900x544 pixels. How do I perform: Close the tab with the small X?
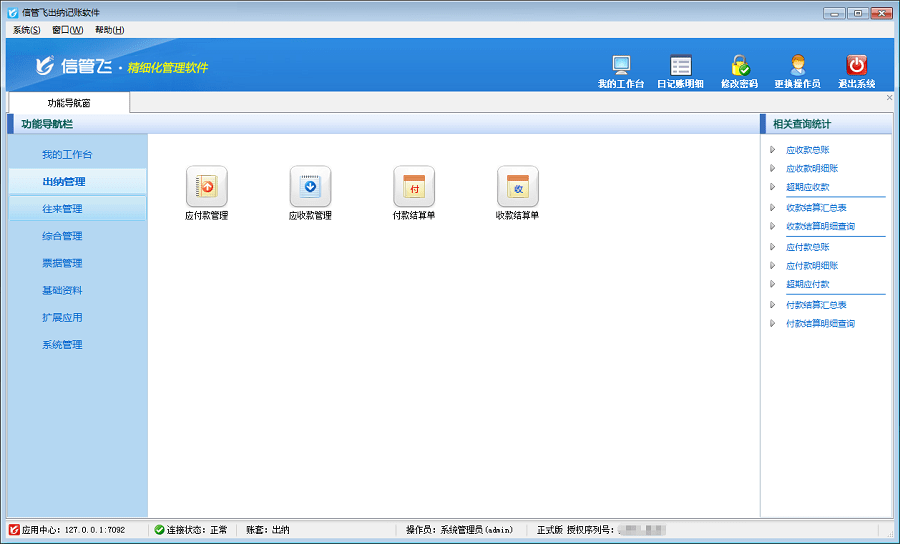pyautogui.click(x=890, y=98)
